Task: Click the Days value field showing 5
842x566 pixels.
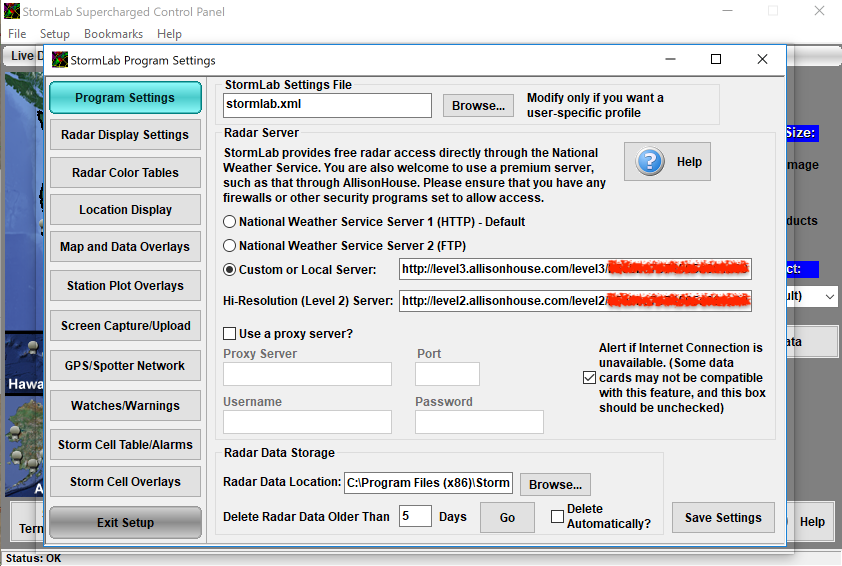Action: (415, 516)
